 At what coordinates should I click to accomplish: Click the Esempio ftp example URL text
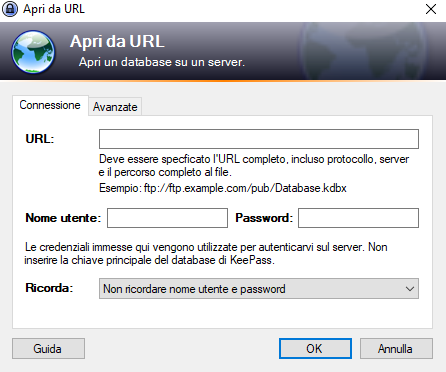223,188
